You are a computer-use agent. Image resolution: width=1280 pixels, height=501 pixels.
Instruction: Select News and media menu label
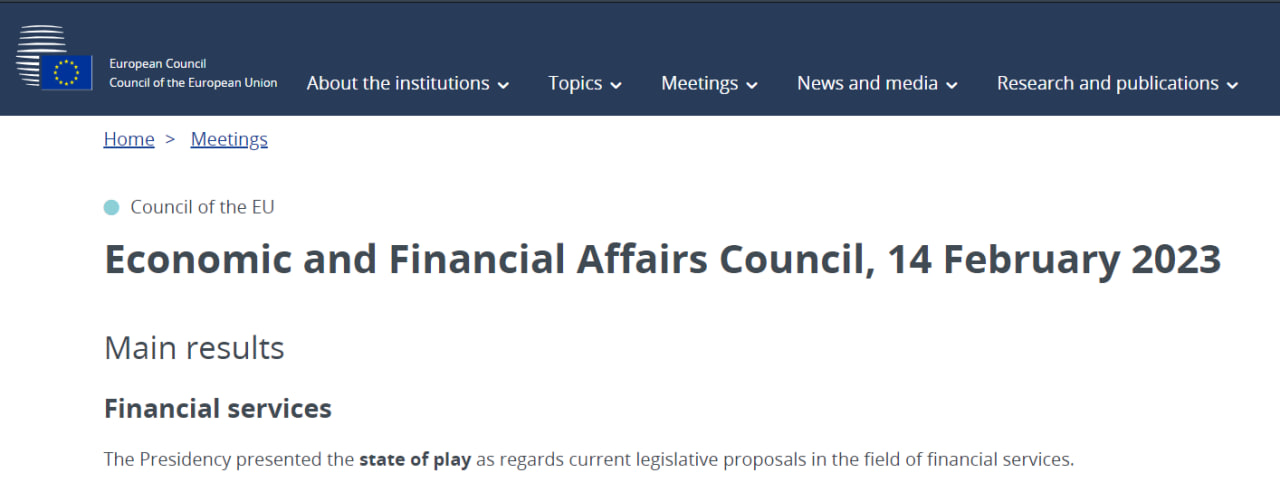pos(867,83)
